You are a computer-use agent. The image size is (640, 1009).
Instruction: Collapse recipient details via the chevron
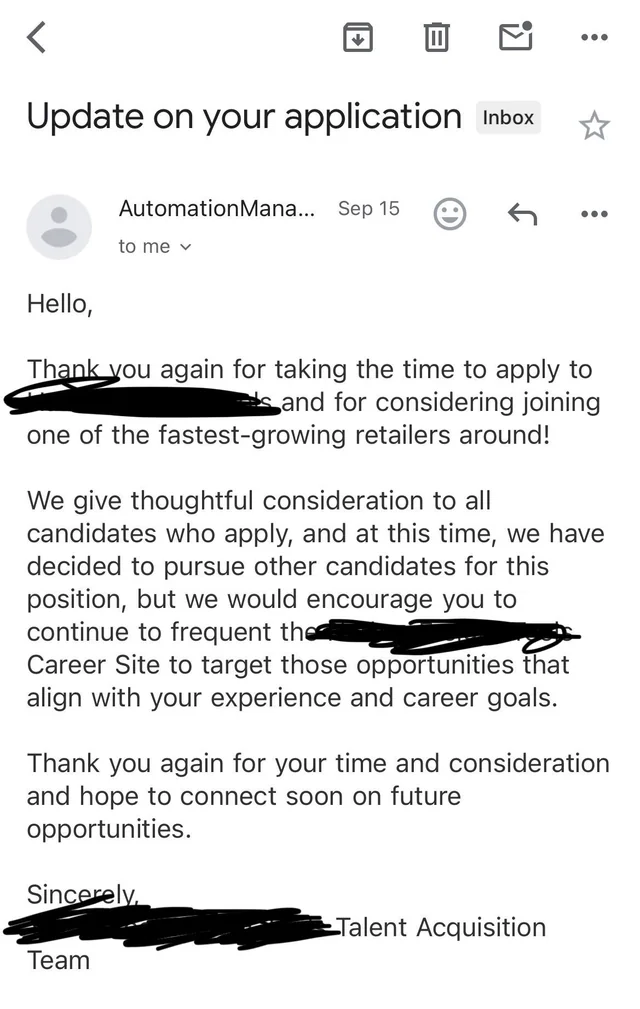[189, 247]
